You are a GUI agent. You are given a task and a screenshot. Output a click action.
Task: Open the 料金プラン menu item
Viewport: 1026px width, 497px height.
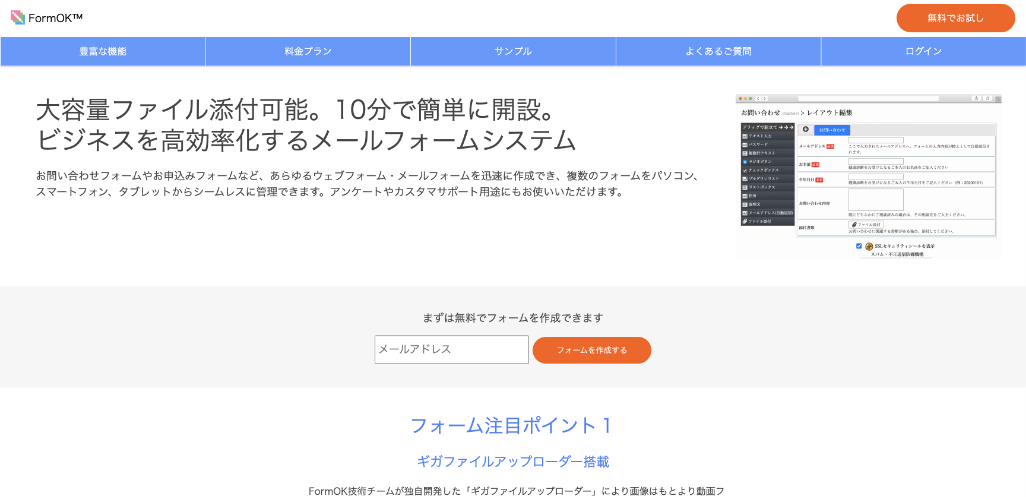pos(308,51)
